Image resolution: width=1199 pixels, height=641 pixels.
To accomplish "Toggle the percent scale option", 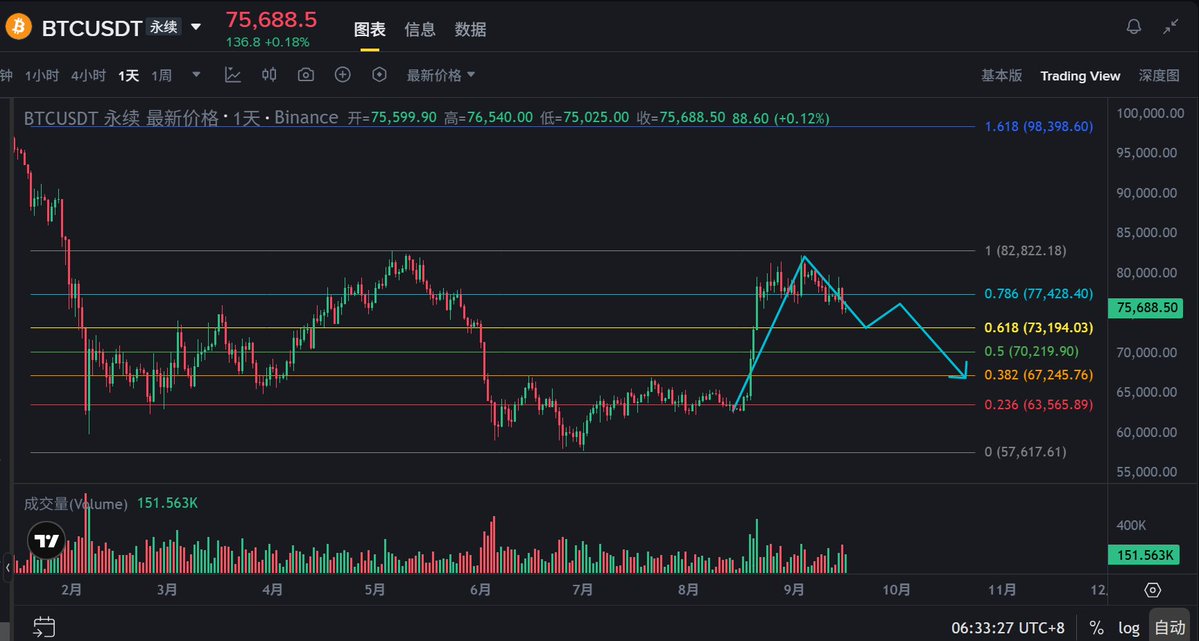I will 1097,628.
